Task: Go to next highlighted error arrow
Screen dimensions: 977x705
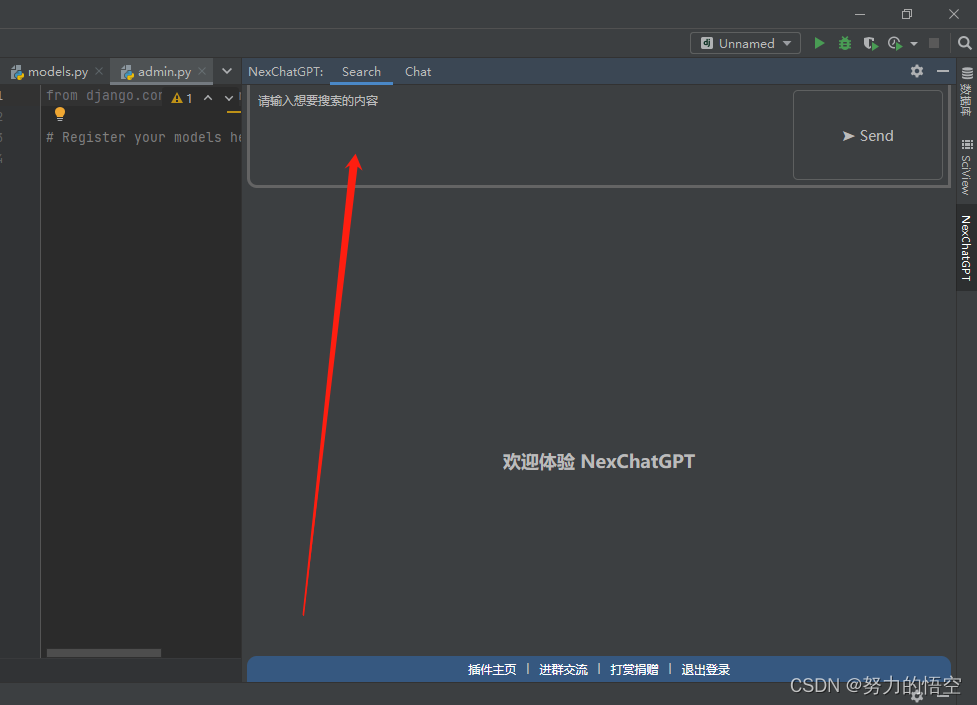Action: (x=229, y=98)
